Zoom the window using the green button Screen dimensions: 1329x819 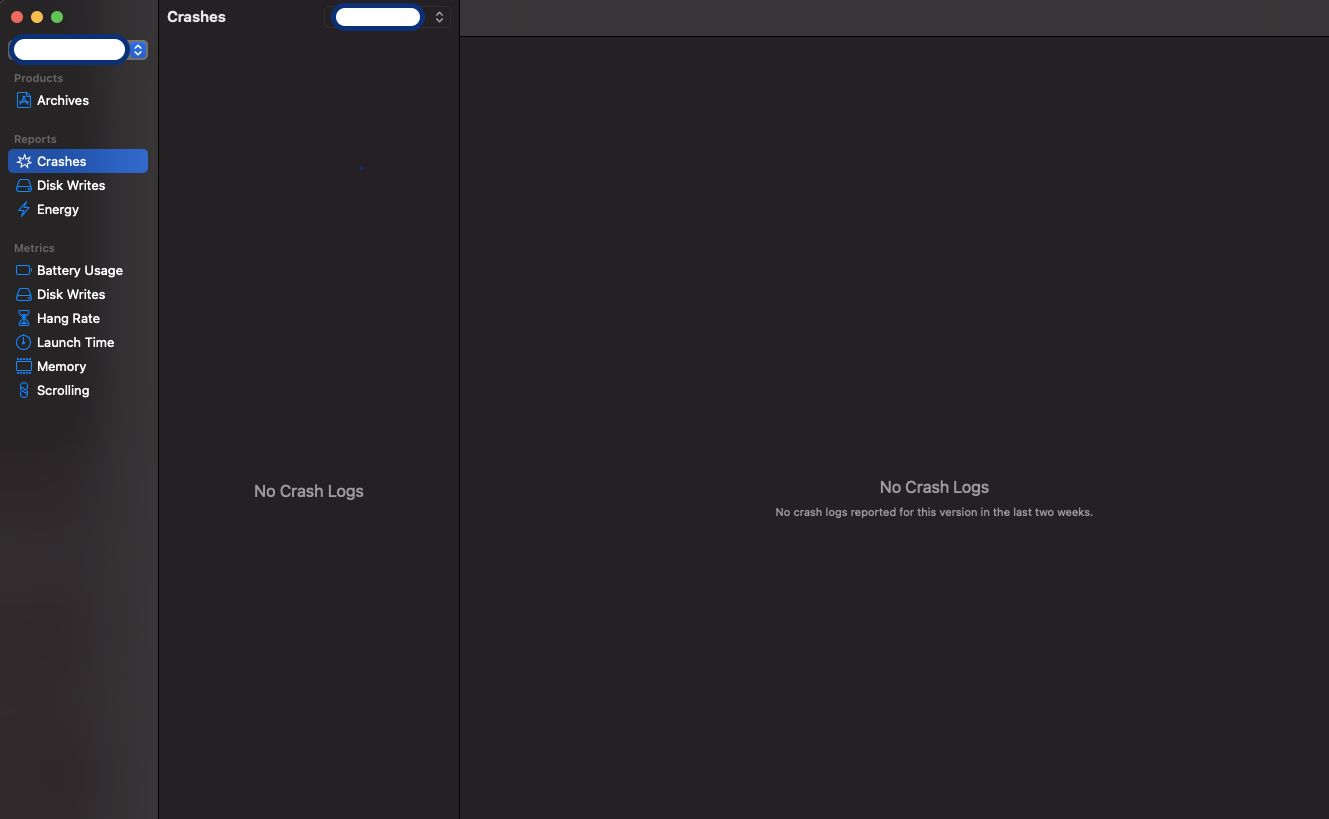tap(57, 17)
